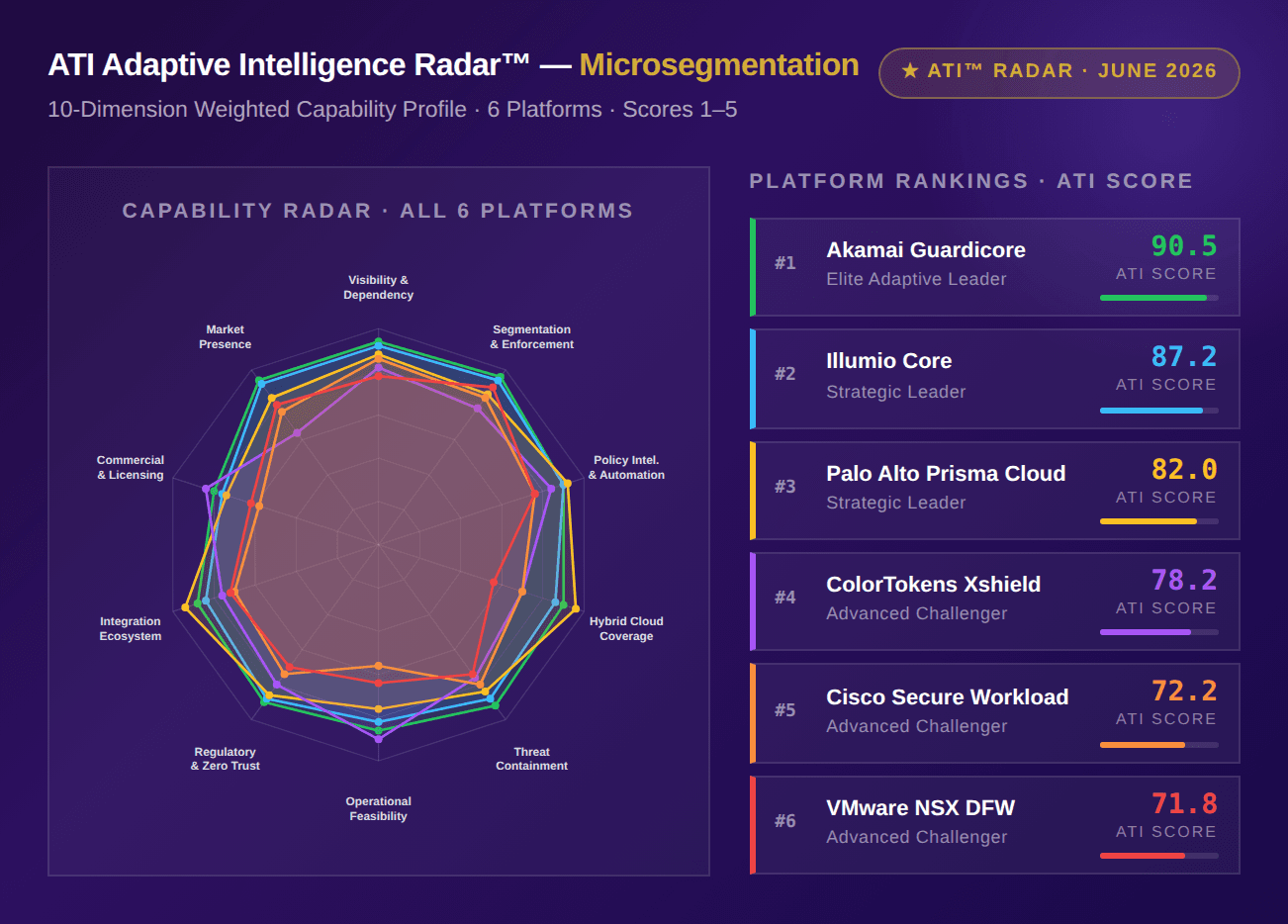This screenshot has width=1288, height=924.
Task: Click Advanced Challenger under VMware NSX DFW
Action: click(x=916, y=838)
